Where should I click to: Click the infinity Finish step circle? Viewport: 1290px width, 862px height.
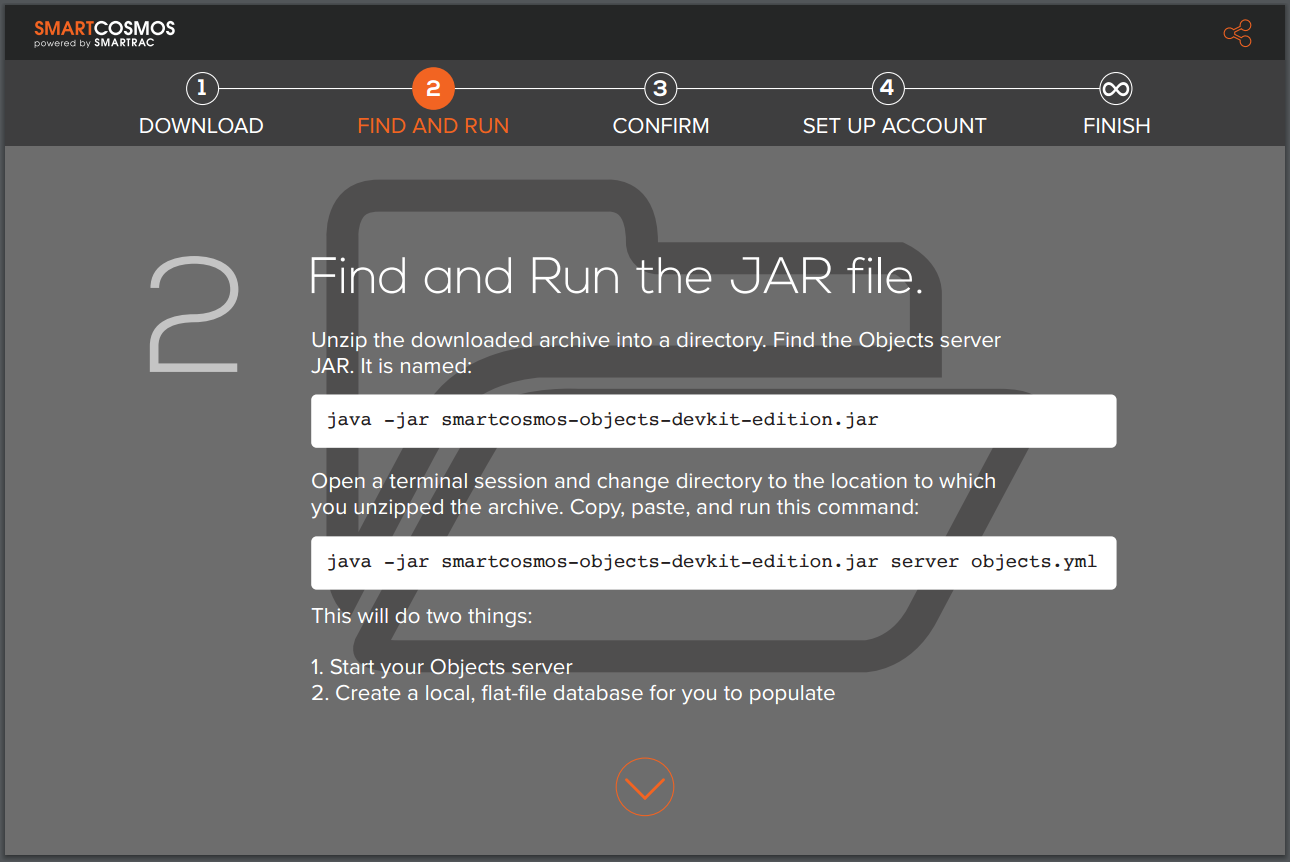point(1115,89)
